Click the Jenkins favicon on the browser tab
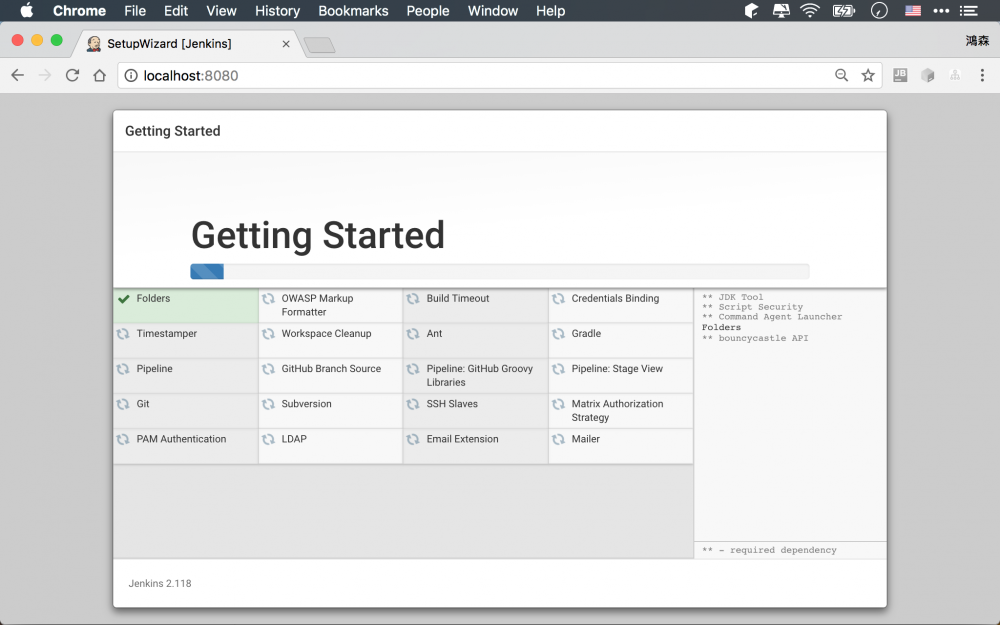 pos(93,44)
